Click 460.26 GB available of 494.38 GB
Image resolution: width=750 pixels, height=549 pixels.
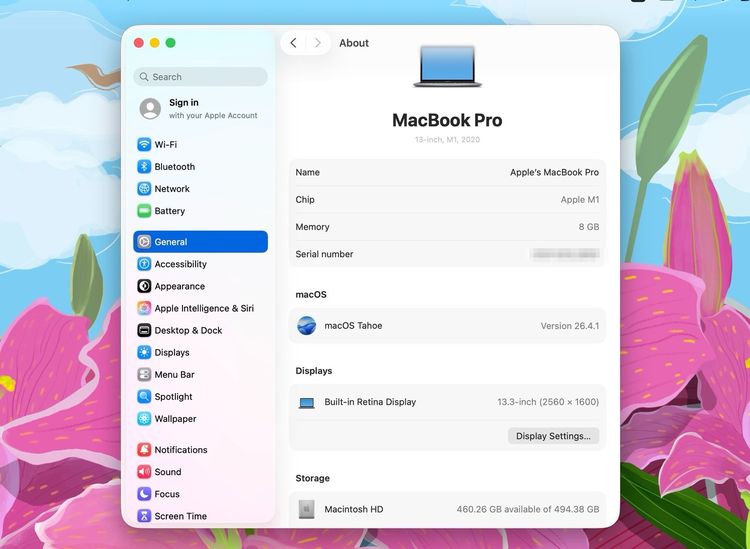528,509
